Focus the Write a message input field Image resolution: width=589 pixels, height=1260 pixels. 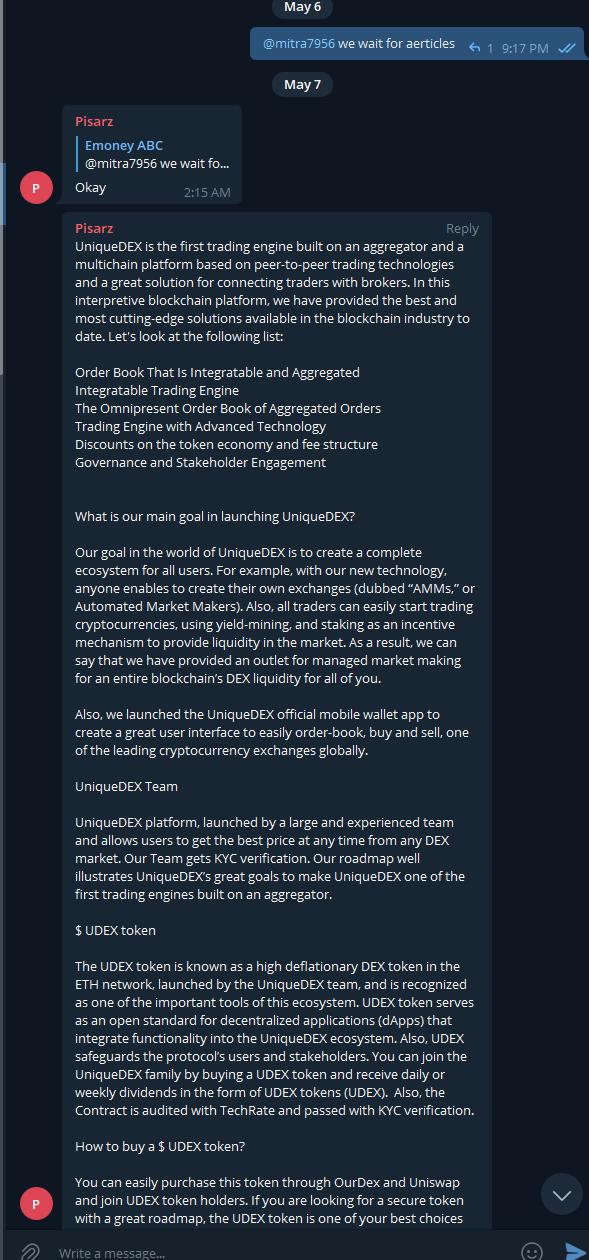tap(280, 1252)
